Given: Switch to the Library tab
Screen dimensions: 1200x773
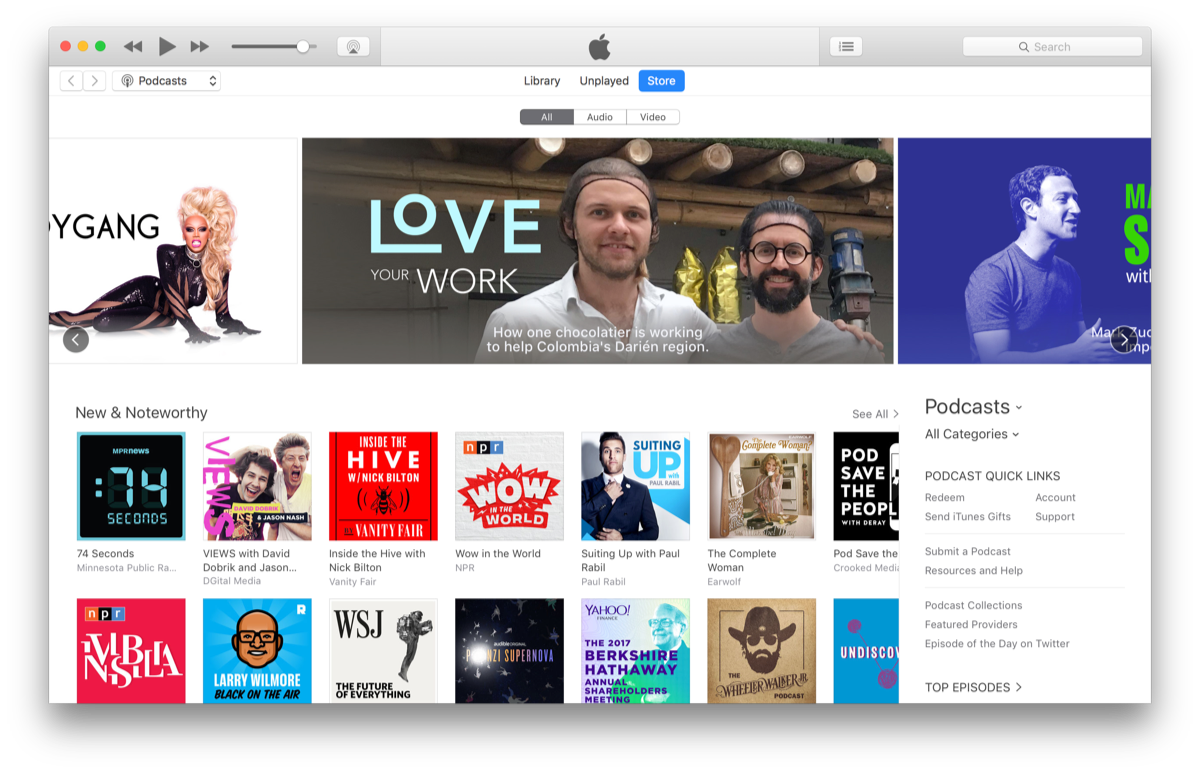Looking at the screenshot, I should (x=541, y=80).
